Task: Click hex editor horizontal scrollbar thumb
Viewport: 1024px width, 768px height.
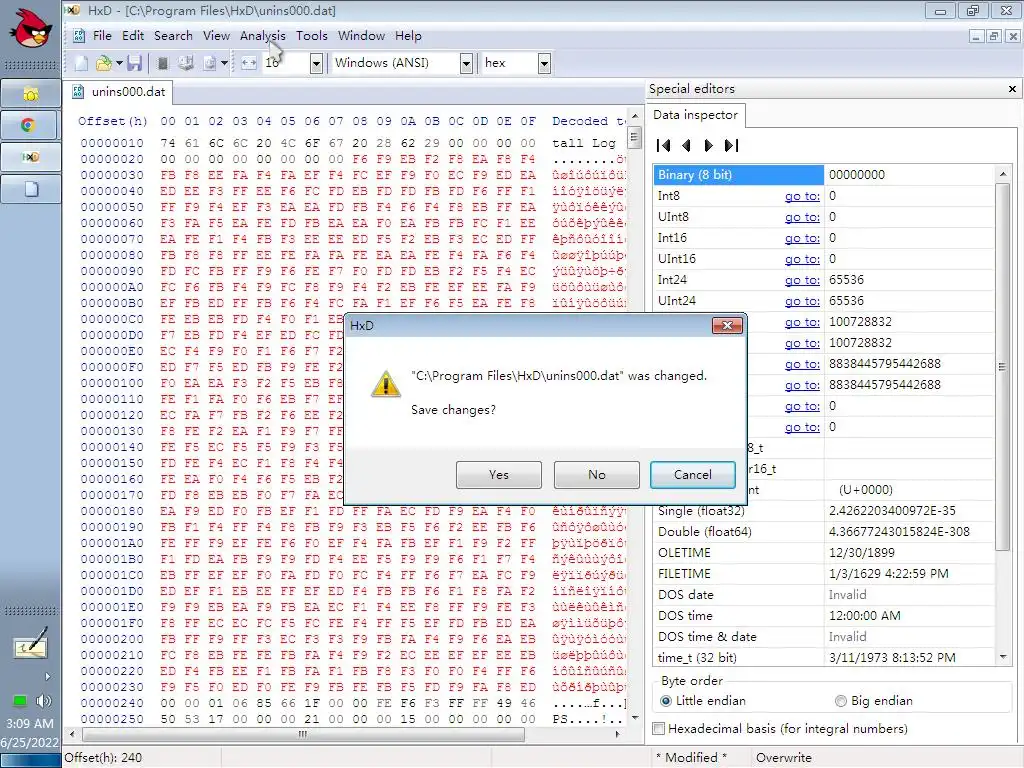Action: pos(303,734)
